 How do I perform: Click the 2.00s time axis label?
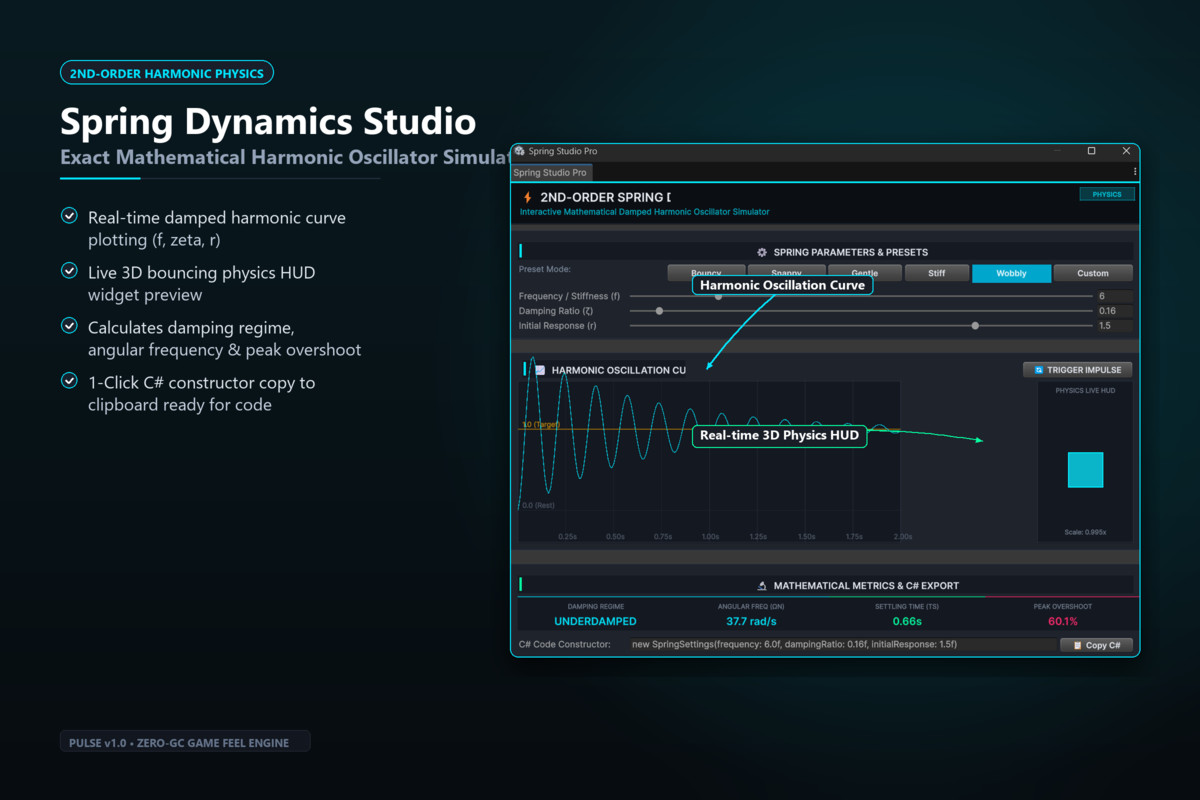902,537
